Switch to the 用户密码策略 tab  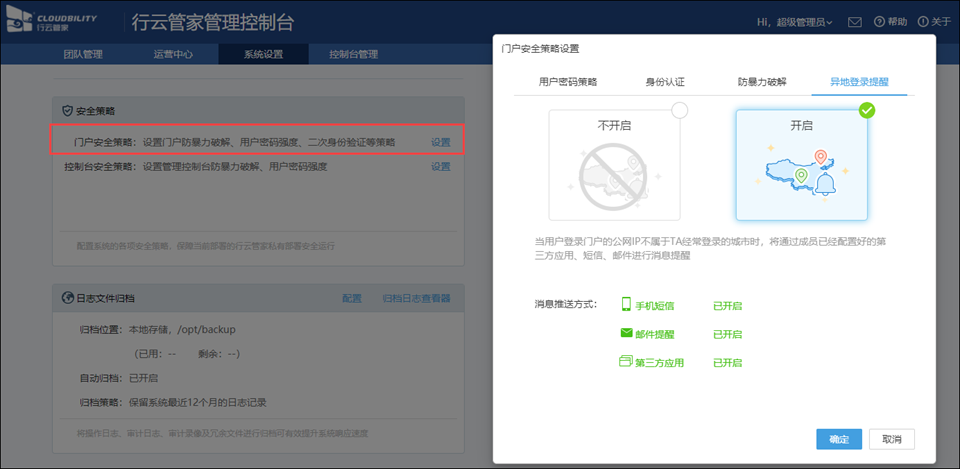coord(568,82)
